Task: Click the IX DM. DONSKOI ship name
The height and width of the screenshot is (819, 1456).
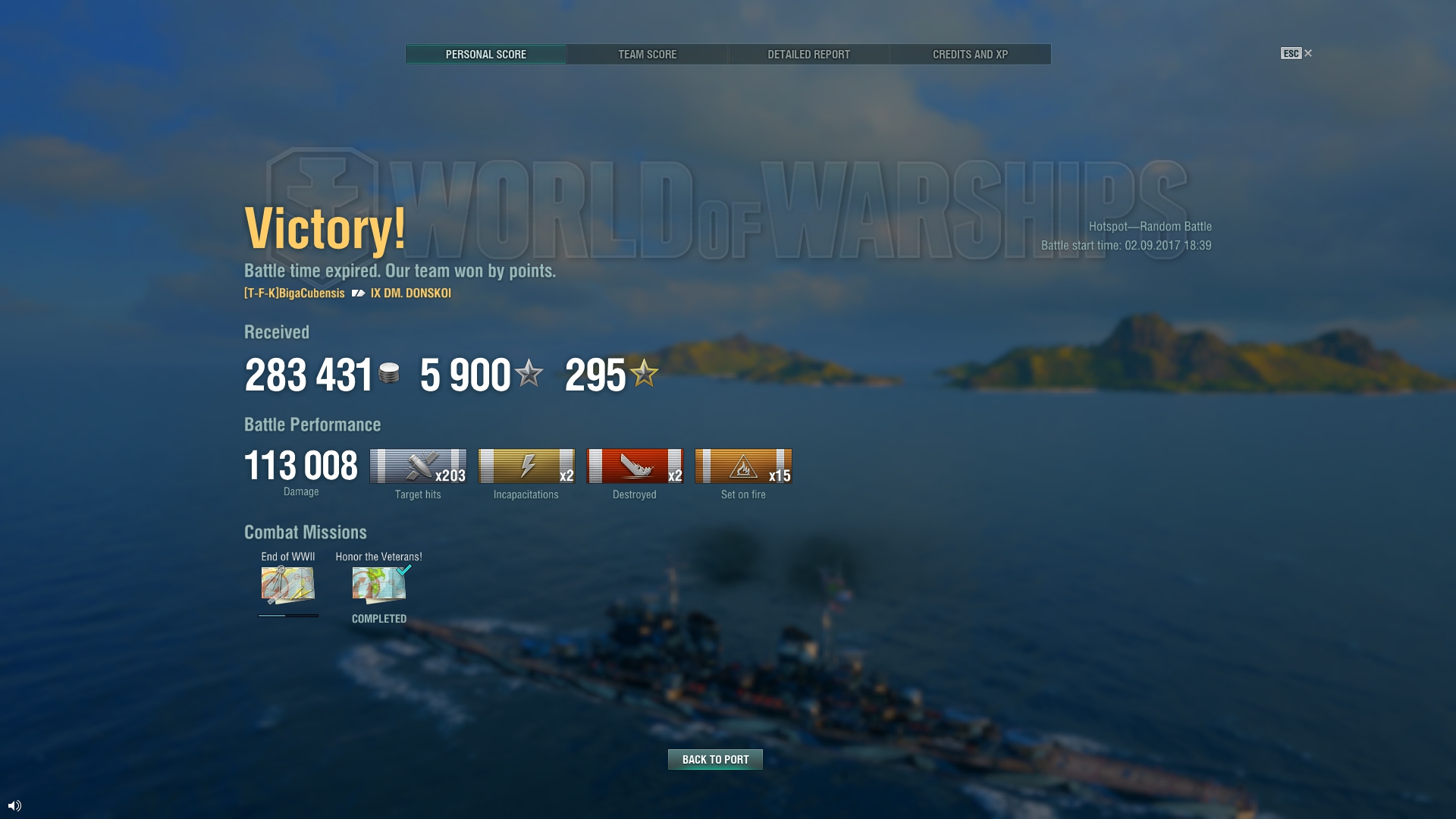Action: pyautogui.click(x=411, y=293)
